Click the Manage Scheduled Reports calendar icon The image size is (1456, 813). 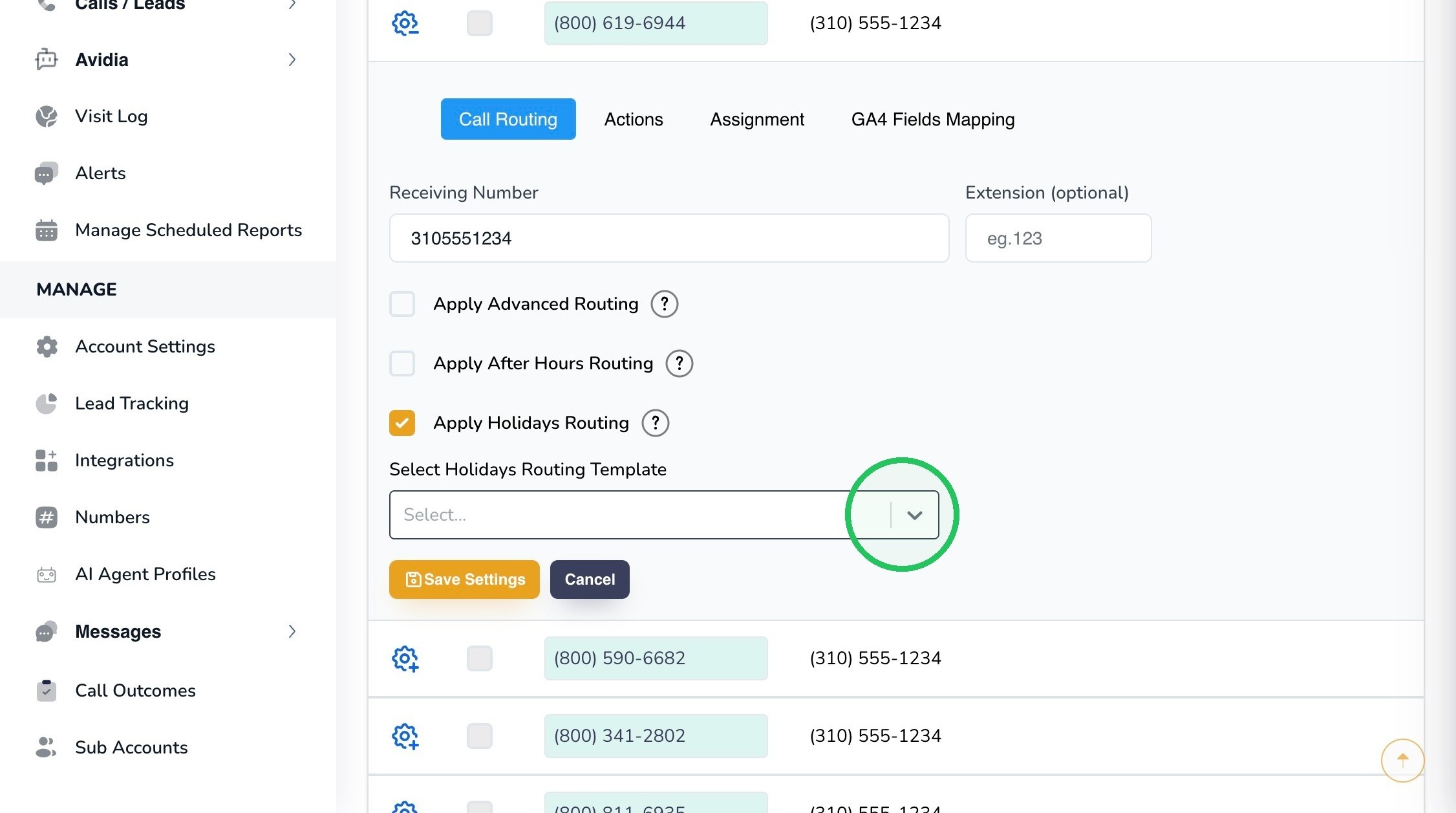47,230
